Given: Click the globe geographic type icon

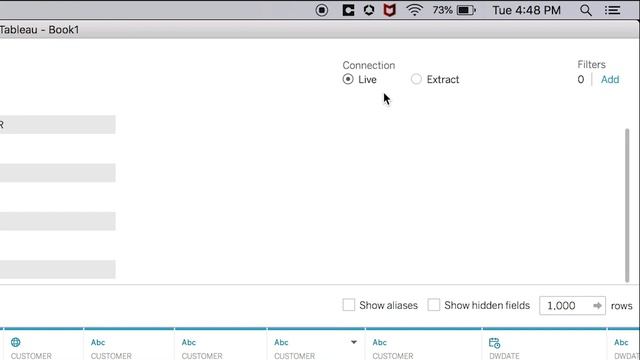Looking at the screenshot, I should [16, 342].
